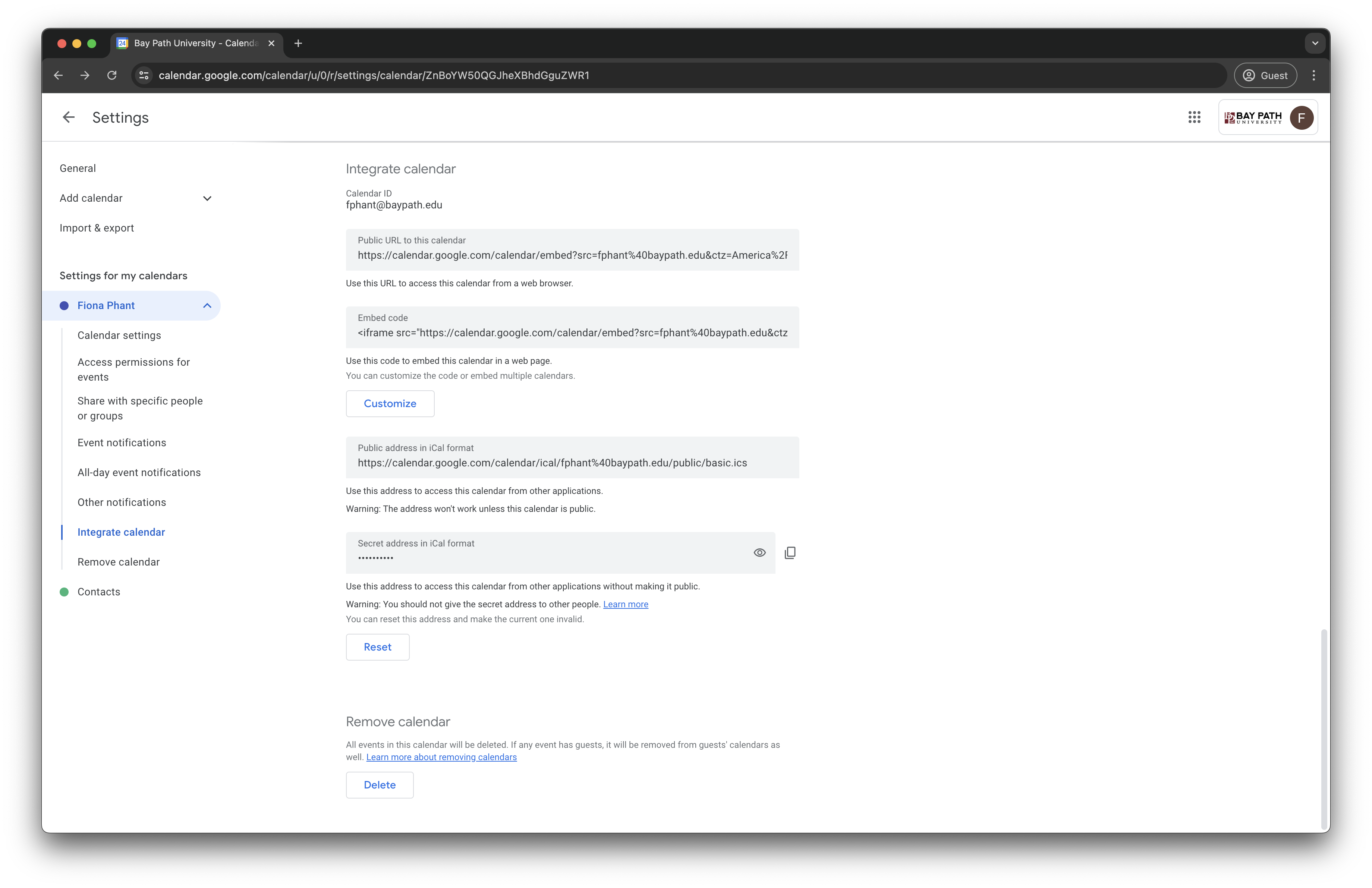Screen dimensions: 1372x888
Task: Click the Customize button
Action: 390,403
